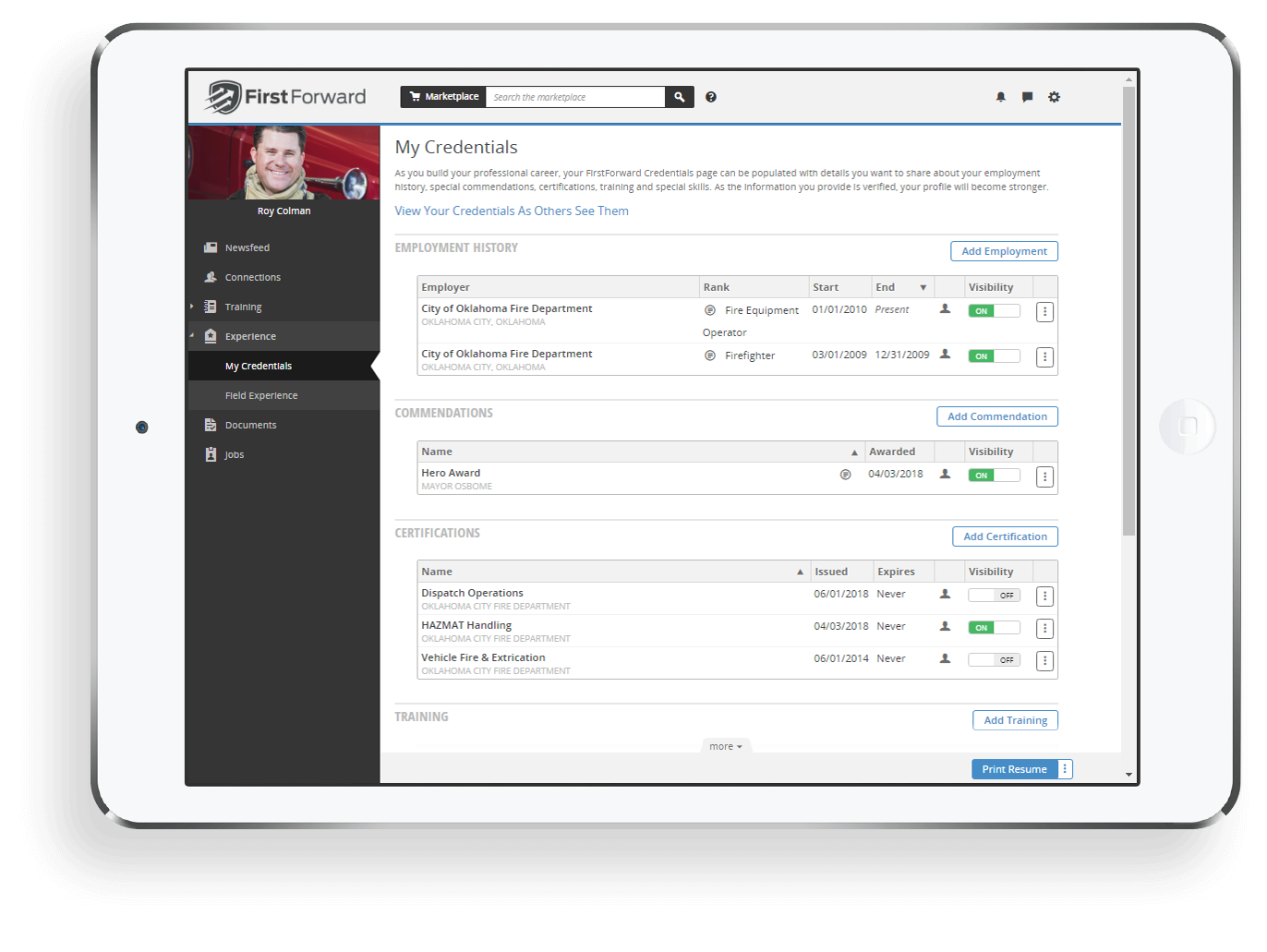The width and height of the screenshot is (1267, 952).
Task: Enable visibility for Vehicle Fire & Extrication
Action: pos(994,660)
